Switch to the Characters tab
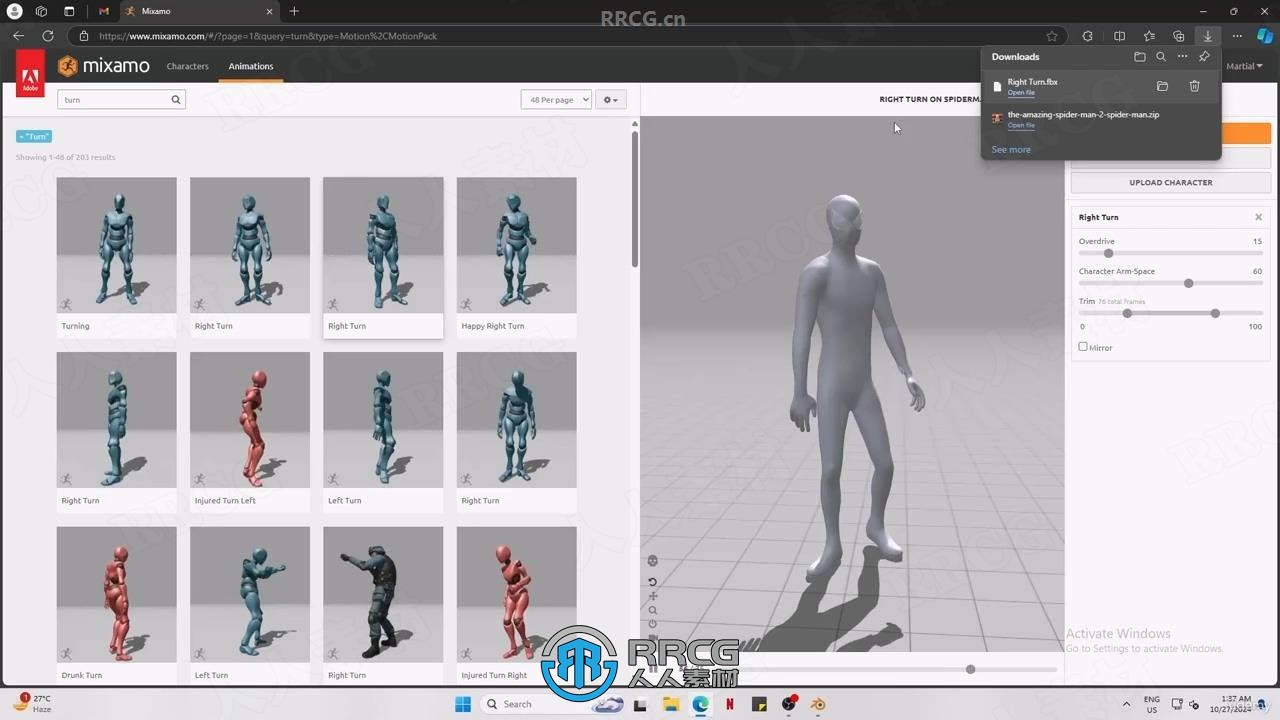This screenshot has width=1280, height=720. pos(188,66)
